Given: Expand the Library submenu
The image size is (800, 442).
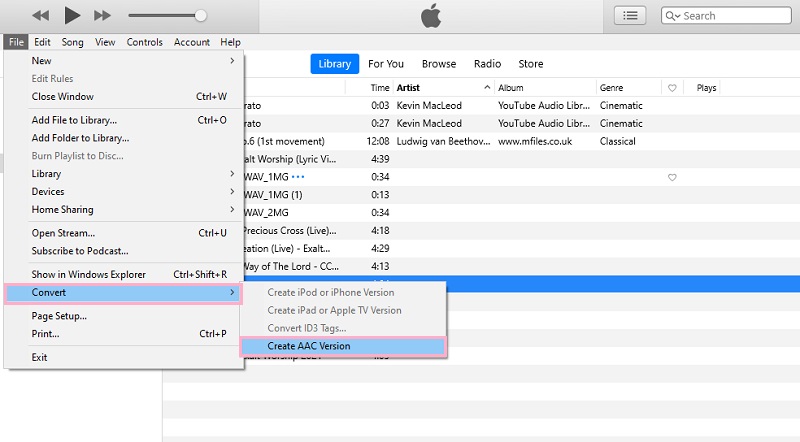Looking at the screenshot, I should point(123,174).
